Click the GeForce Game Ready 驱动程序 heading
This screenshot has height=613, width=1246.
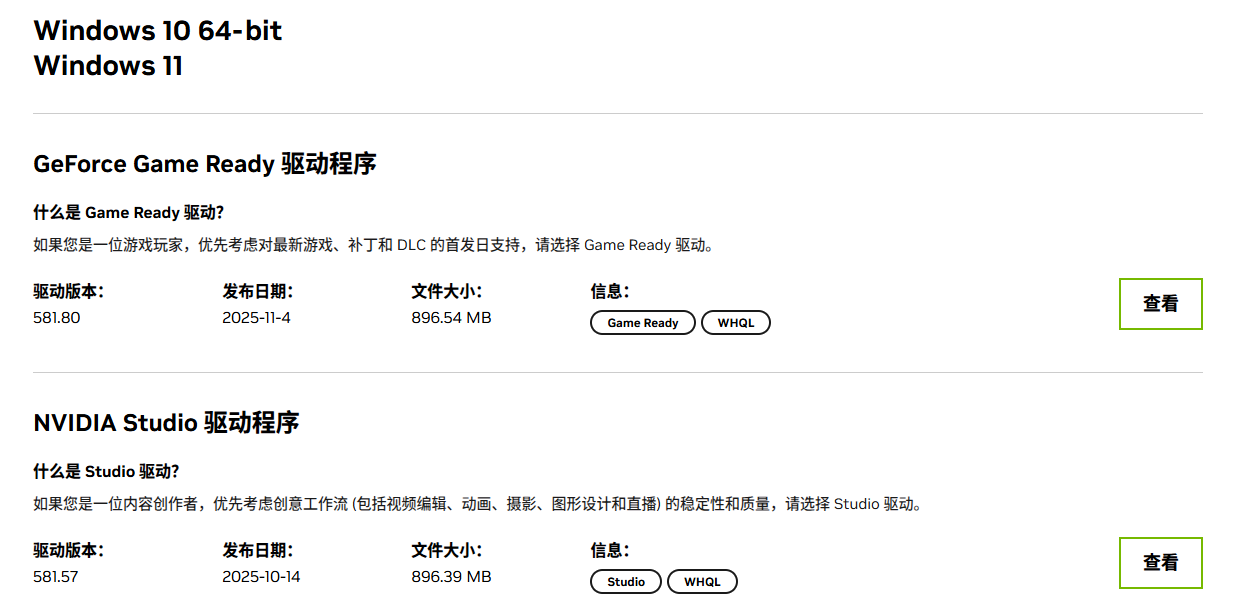click(208, 163)
